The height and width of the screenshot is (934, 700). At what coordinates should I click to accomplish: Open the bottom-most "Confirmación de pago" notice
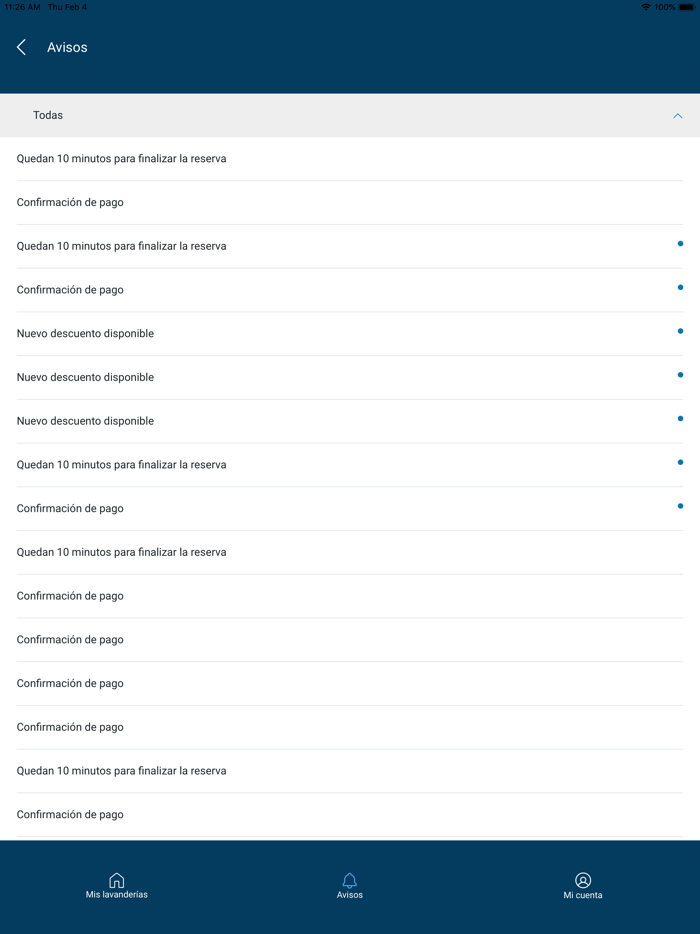(70, 815)
